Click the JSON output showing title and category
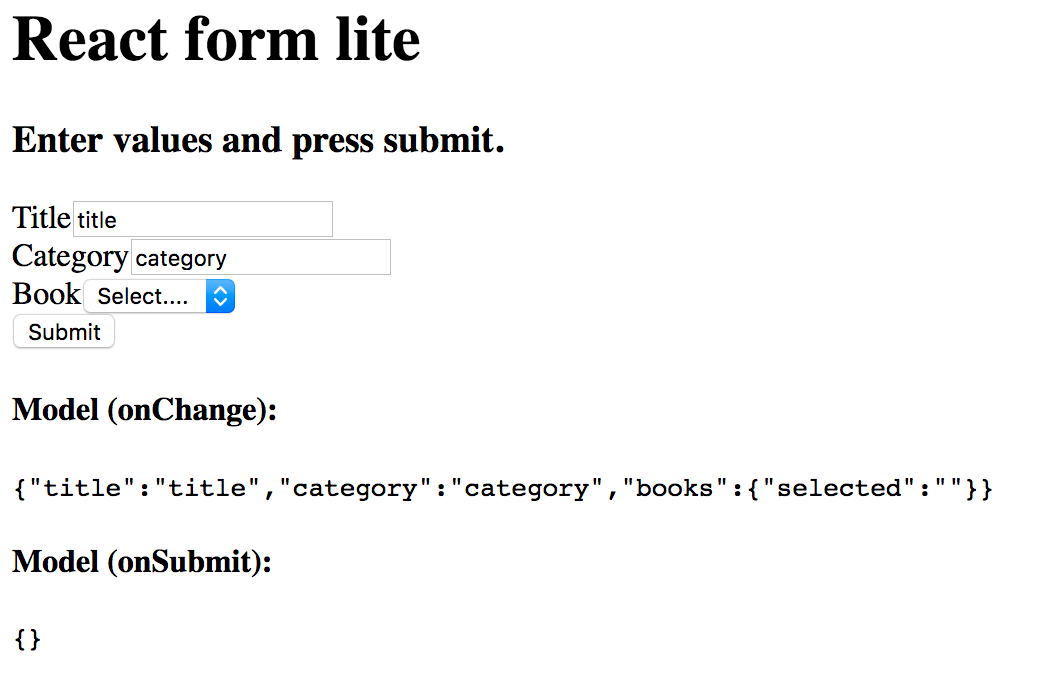This screenshot has width=1044, height=690. coord(500,488)
